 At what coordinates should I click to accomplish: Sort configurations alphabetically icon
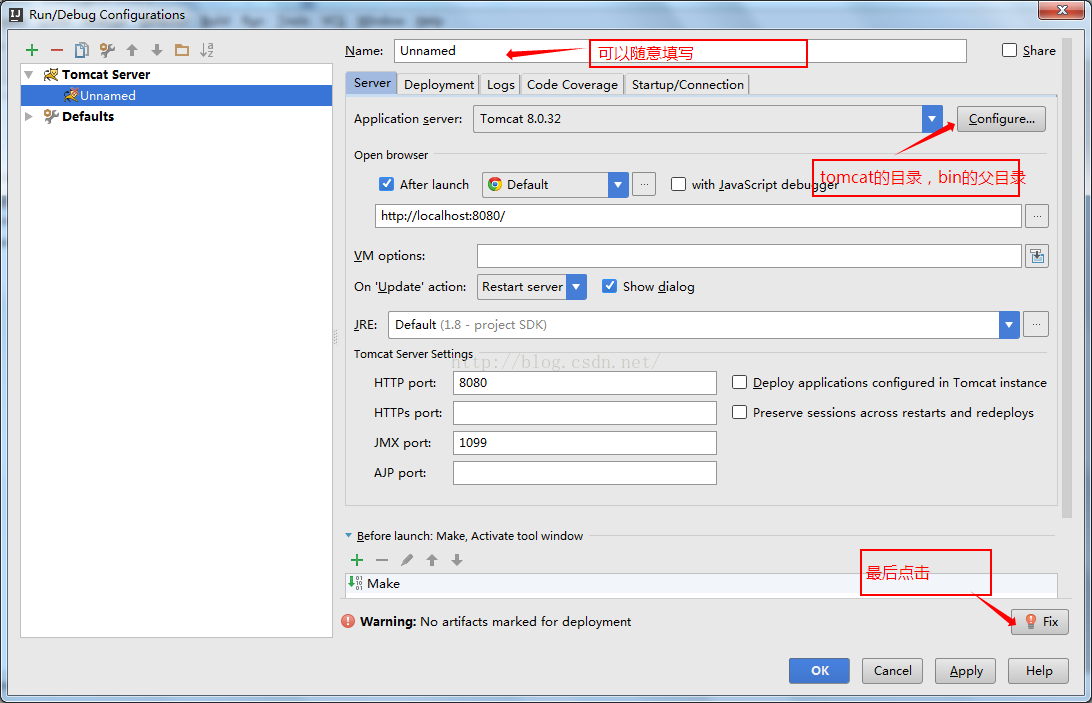coord(207,50)
